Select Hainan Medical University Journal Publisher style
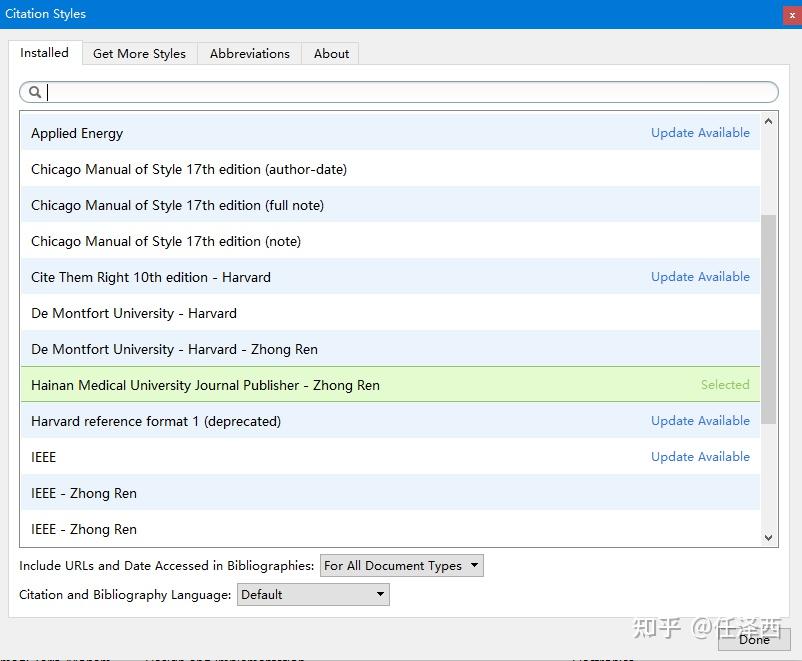 tap(390, 385)
